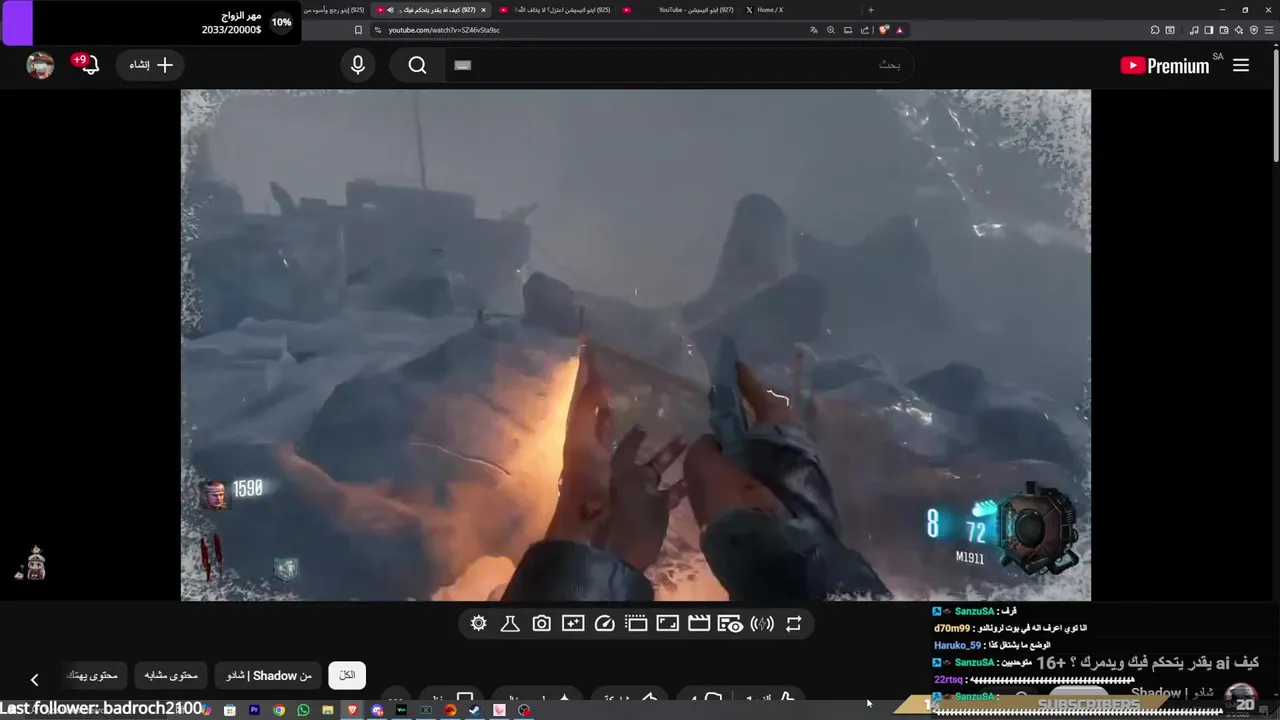The width and height of the screenshot is (1280, 720).
Task: Open the media control music note icon
Action: 1193,30
